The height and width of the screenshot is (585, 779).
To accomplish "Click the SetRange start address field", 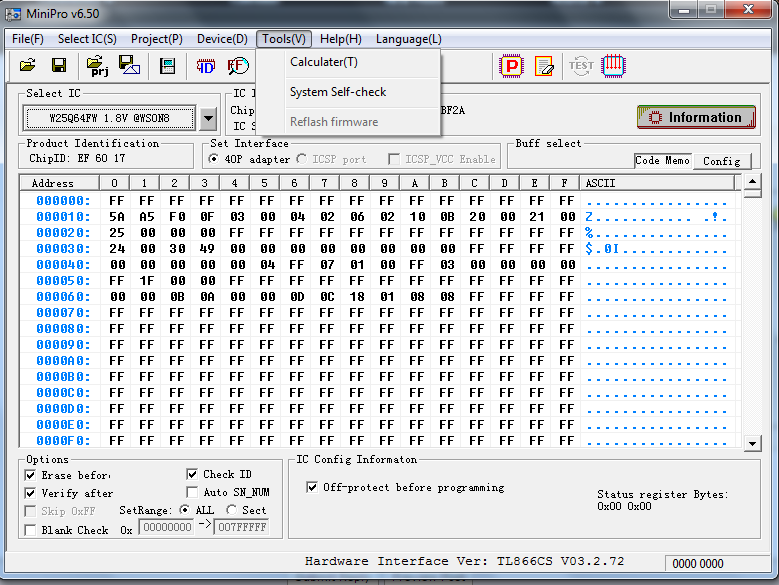I will click(x=166, y=527).
